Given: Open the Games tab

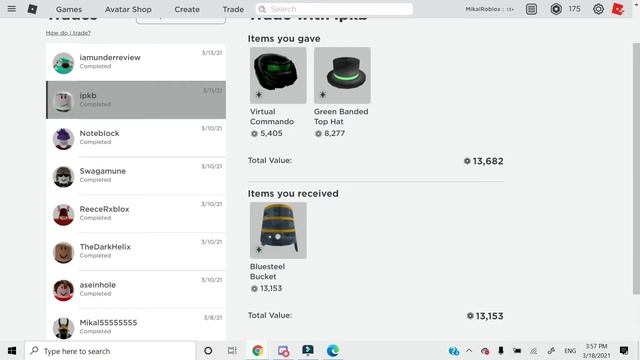Looking at the screenshot, I should coord(69,9).
